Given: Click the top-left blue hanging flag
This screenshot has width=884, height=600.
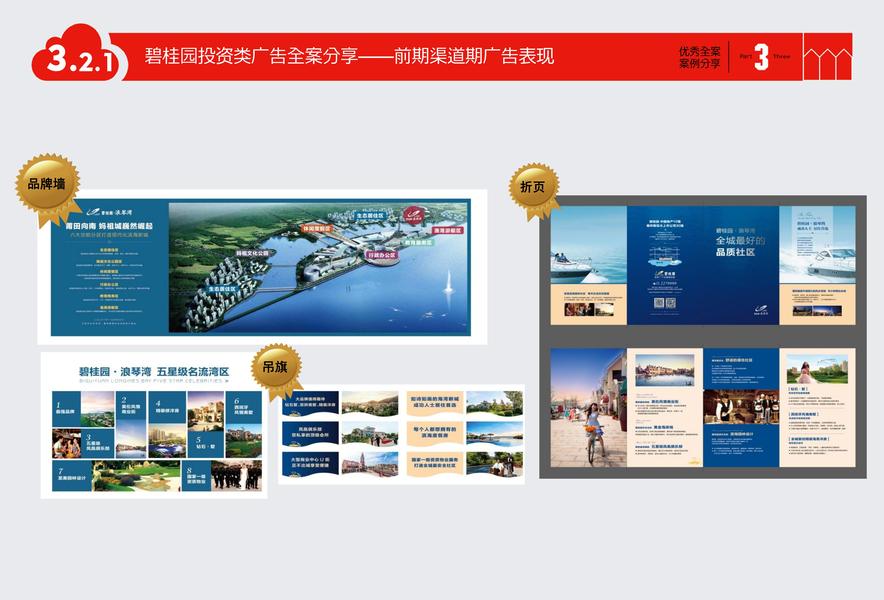Looking at the screenshot, I should [311, 403].
